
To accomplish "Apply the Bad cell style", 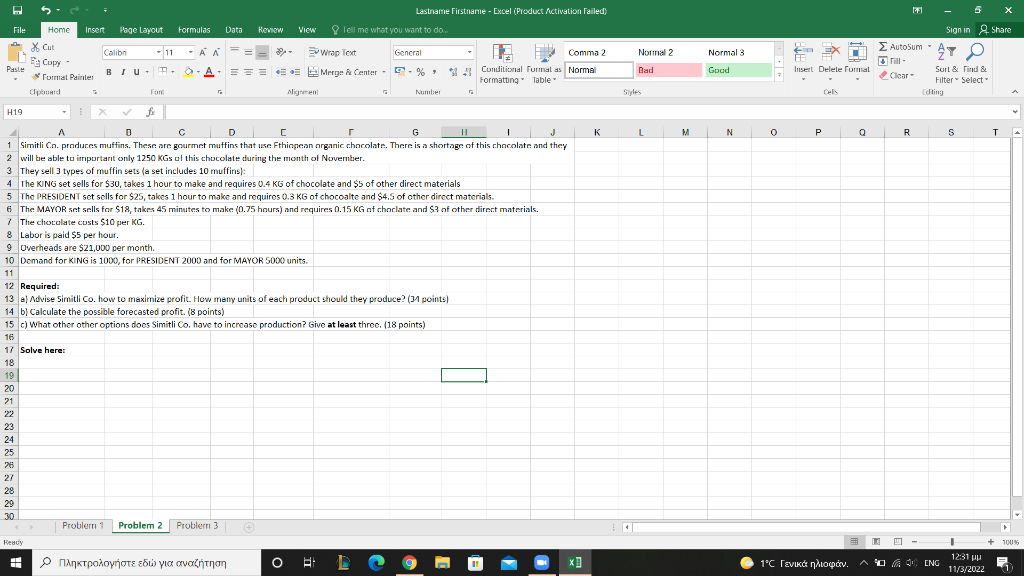I will 669,70.
